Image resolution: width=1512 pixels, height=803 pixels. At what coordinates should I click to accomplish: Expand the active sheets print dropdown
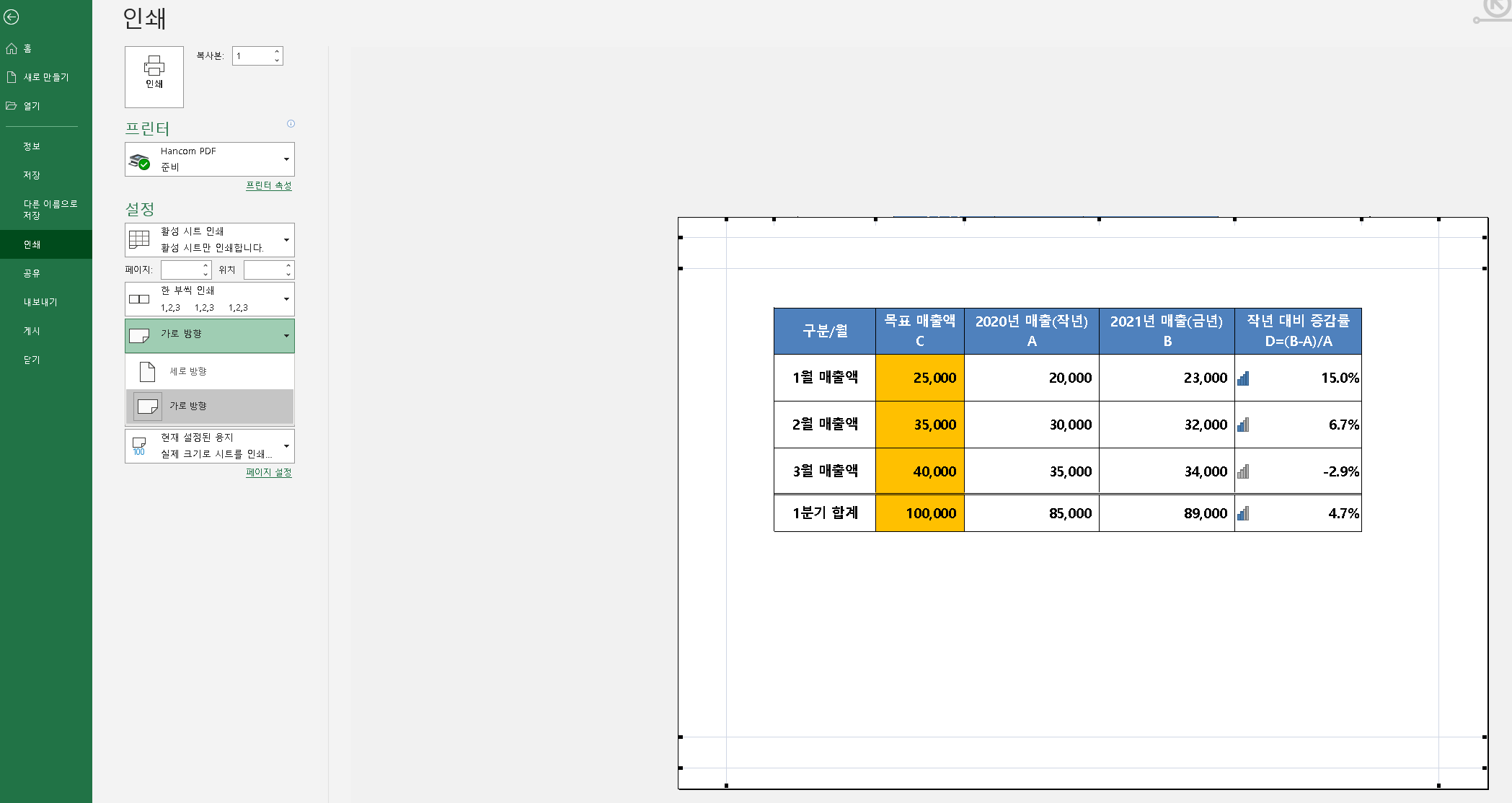tap(286, 240)
